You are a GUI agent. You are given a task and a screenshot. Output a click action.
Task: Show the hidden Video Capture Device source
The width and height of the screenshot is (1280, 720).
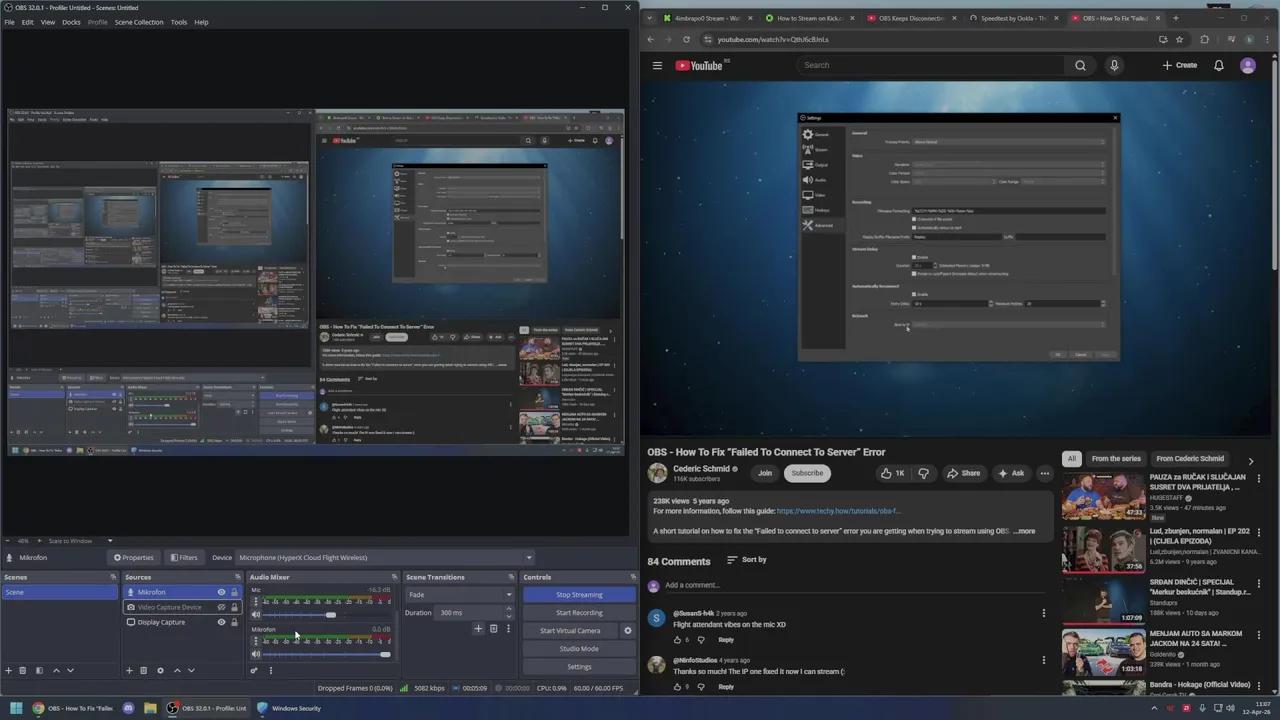221,607
